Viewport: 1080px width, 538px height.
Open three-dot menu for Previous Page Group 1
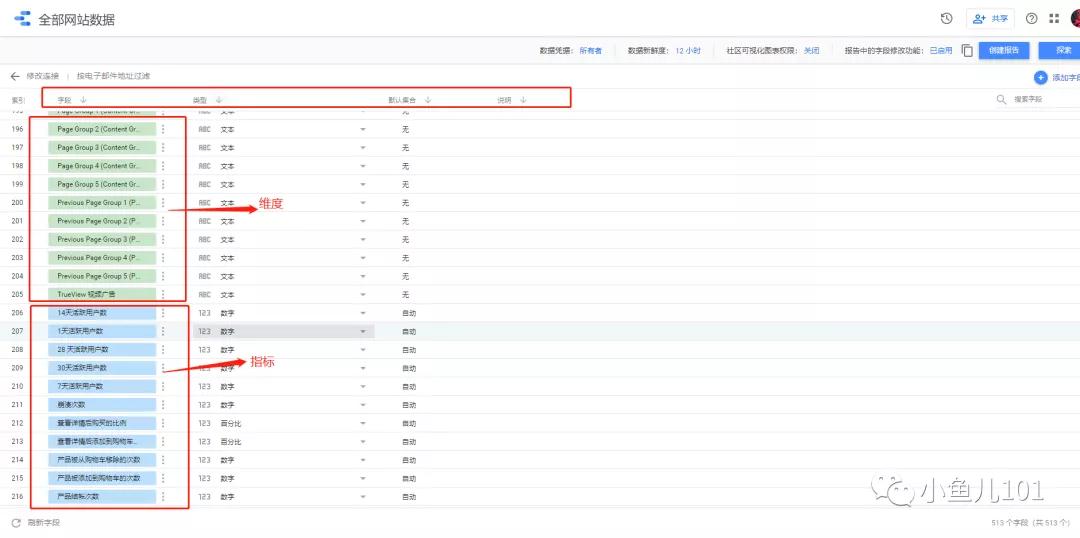click(x=163, y=203)
